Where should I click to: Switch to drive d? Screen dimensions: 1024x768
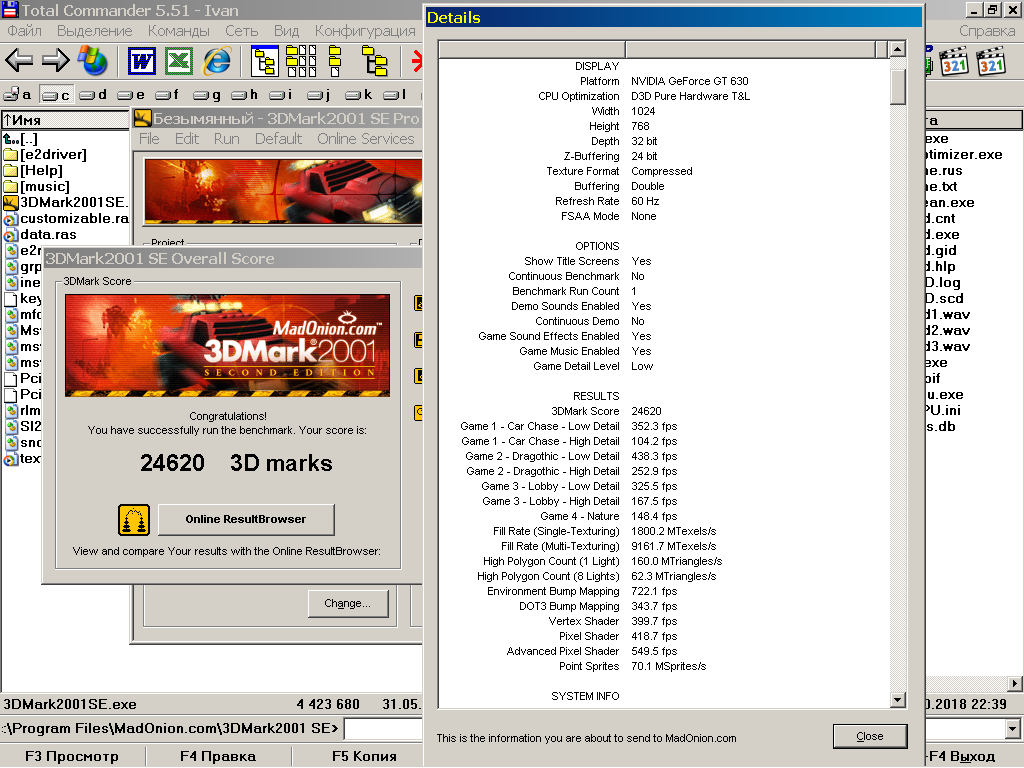(x=94, y=95)
